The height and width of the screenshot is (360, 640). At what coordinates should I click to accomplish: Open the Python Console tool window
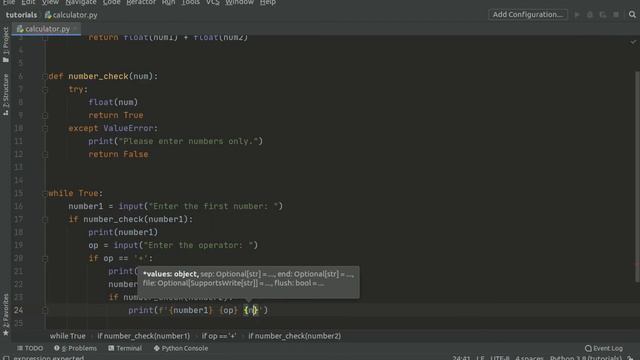(181, 348)
